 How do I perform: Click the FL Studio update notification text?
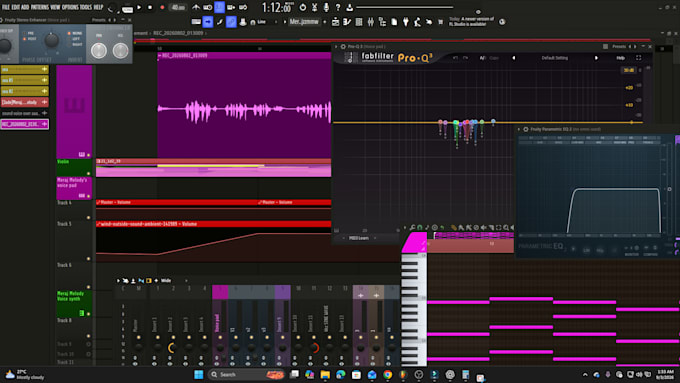coord(471,22)
